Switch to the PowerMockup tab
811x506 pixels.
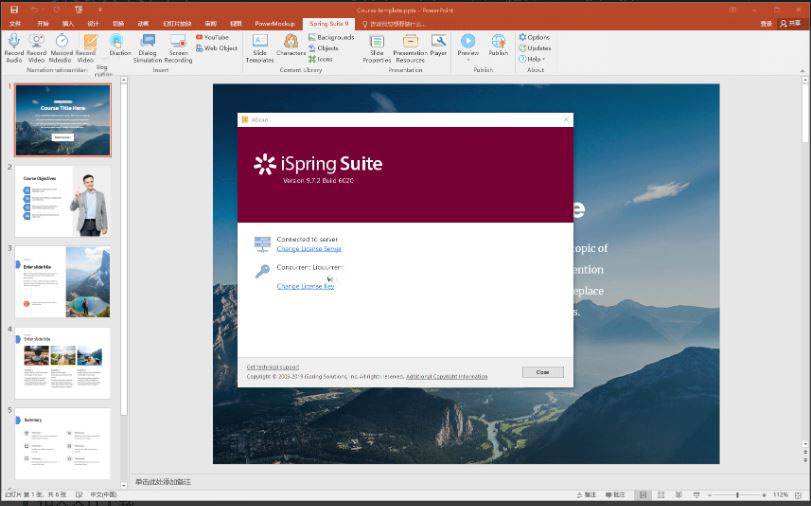pos(274,24)
